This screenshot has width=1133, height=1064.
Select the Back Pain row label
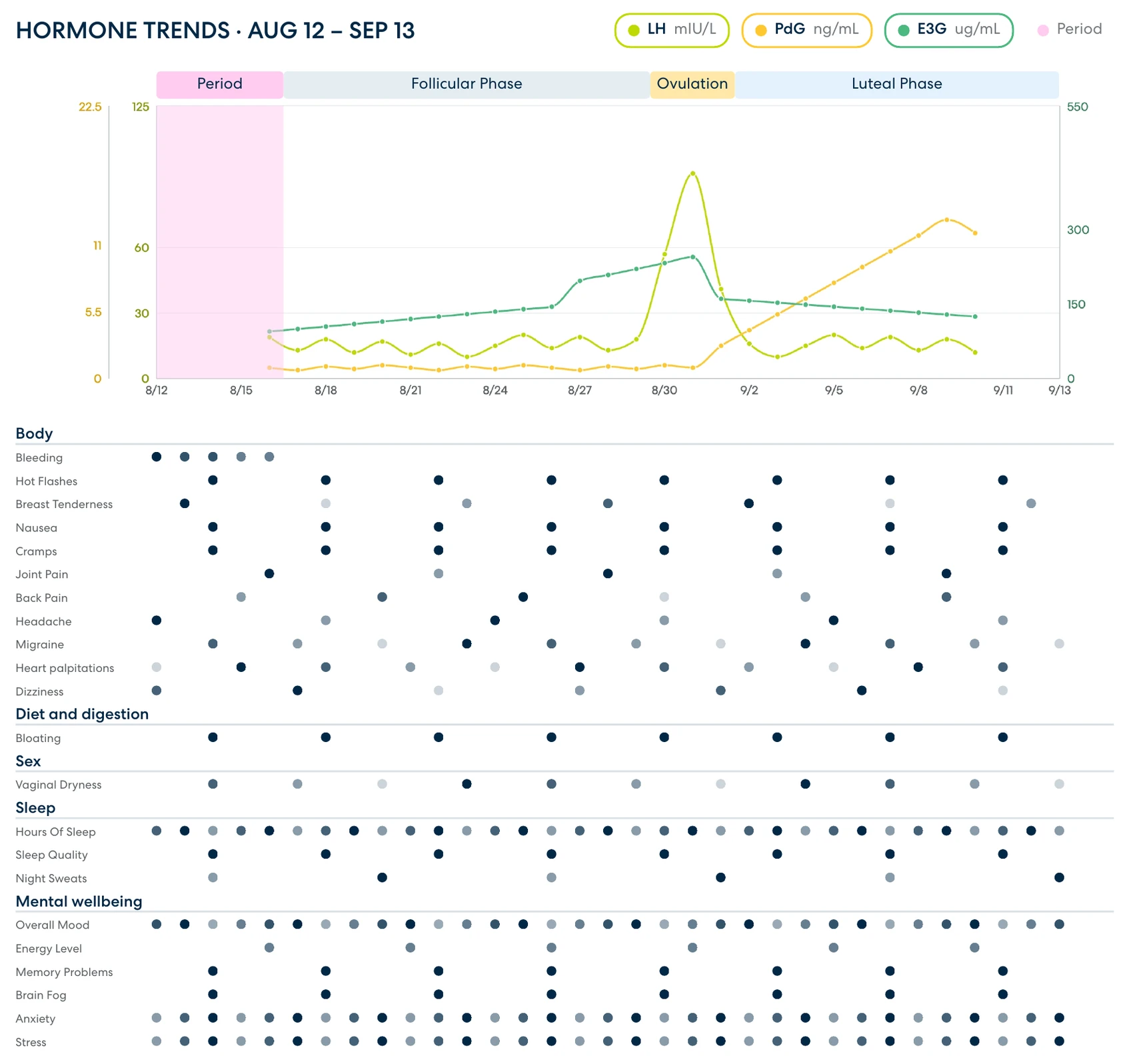(41, 598)
